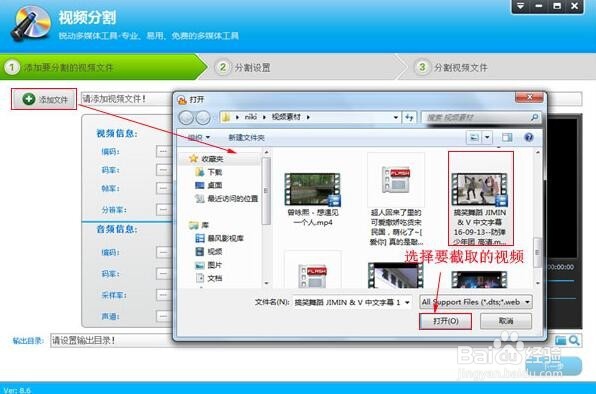Click the change view icon in dialog toolbar

click(x=474, y=137)
